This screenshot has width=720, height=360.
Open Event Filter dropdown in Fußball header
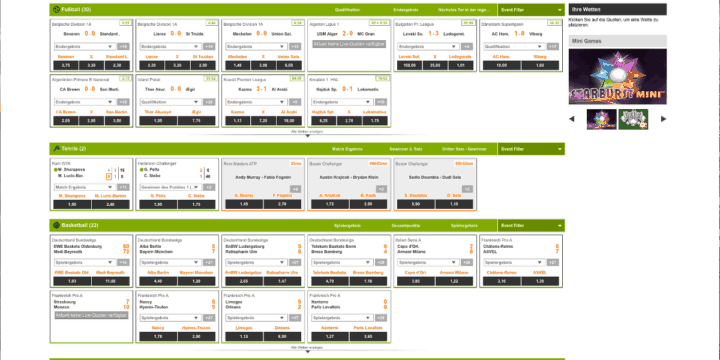(x=531, y=10)
